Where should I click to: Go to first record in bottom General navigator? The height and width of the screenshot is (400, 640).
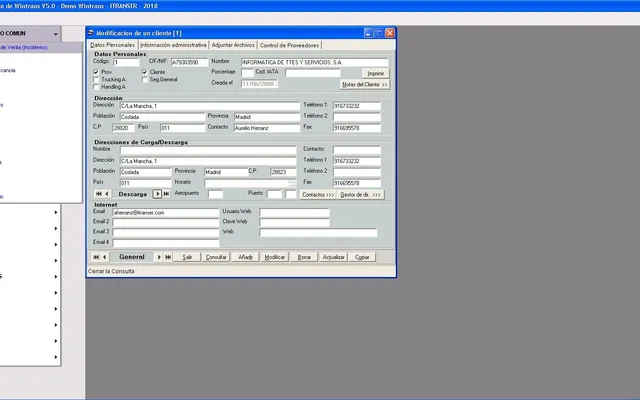tap(96, 257)
